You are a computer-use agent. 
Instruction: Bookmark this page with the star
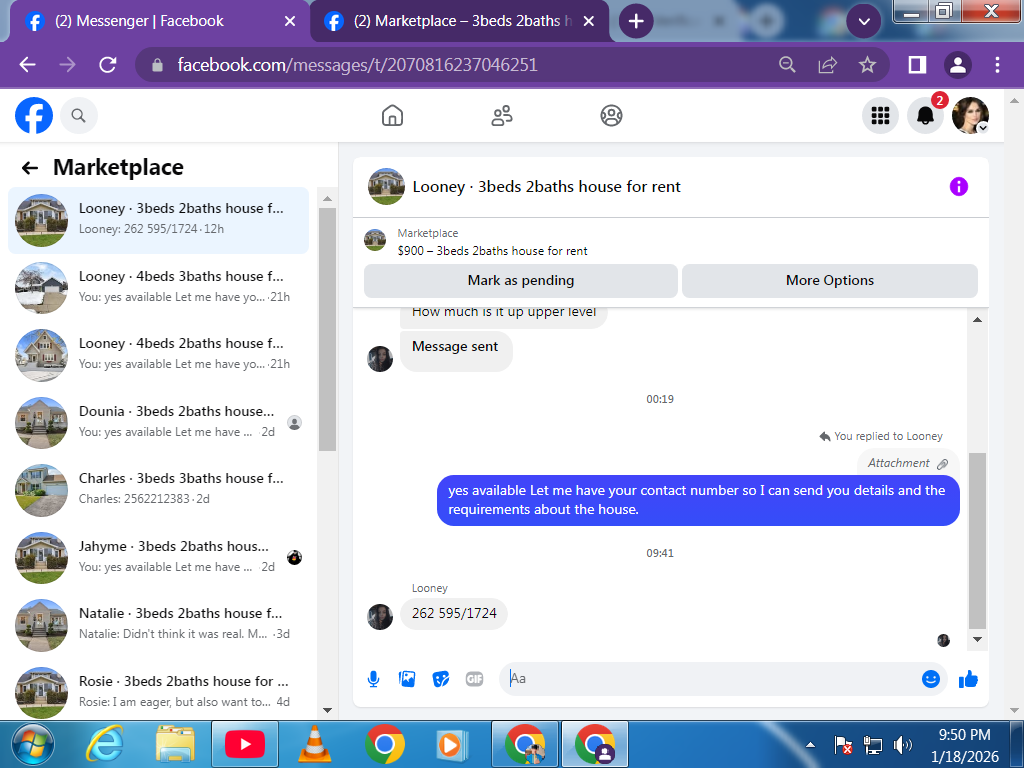tap(867, 65)
